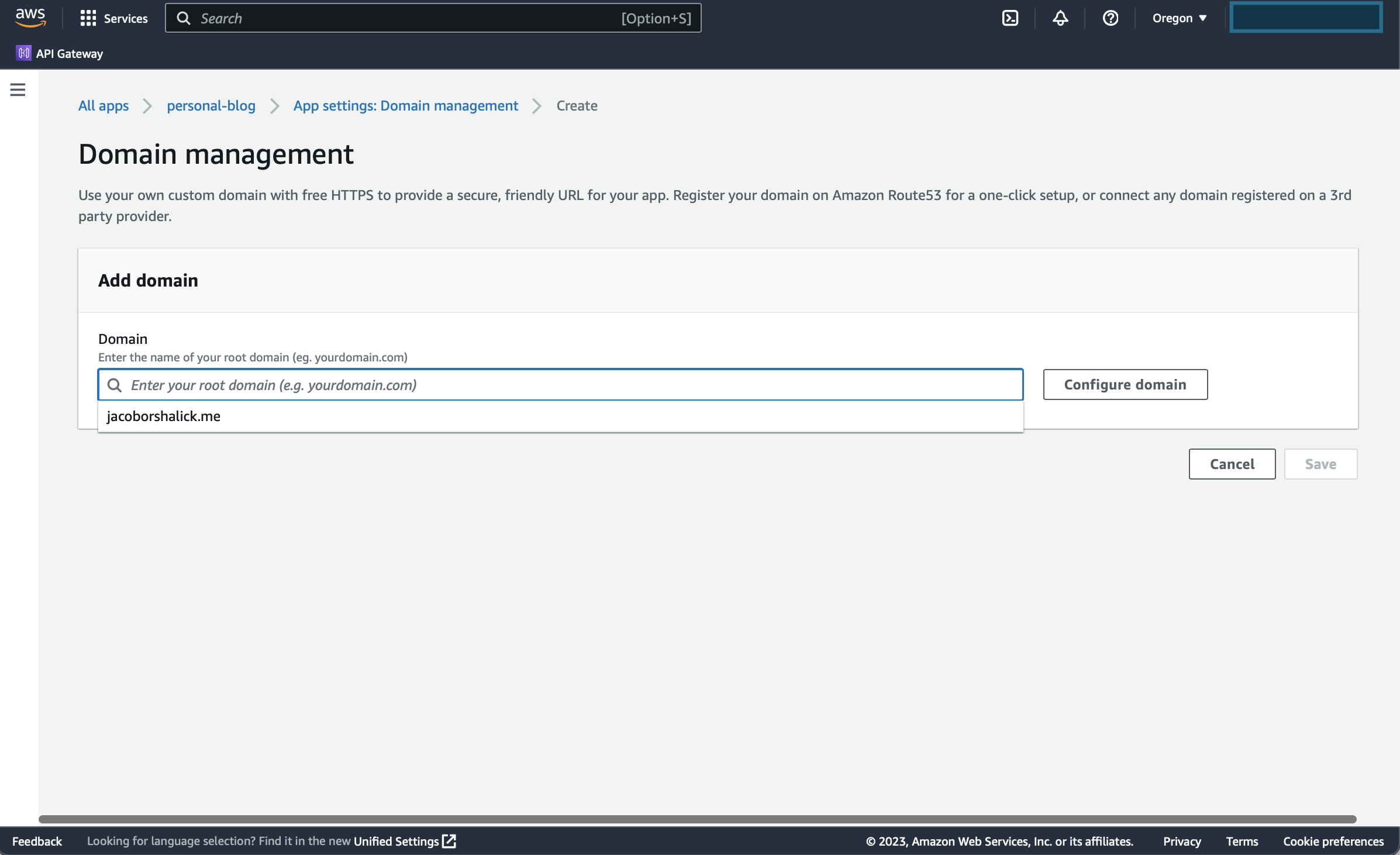
Task: Click the magnifier icon in domain field
Action: (x=115, y=385)
